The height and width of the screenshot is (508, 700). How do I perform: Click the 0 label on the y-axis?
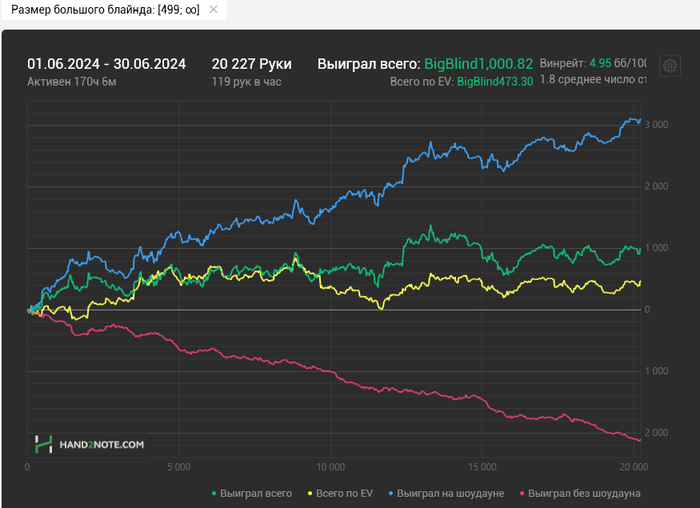(x=647, y=309)
